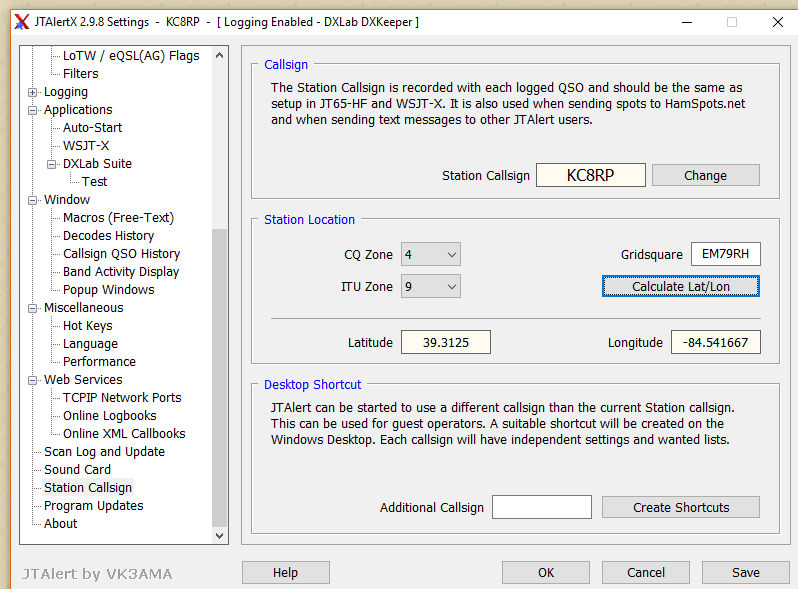Image resolution: width=798 pixels, height=589 pixels.
Task: Click the Help button
Action: point(286,573)
